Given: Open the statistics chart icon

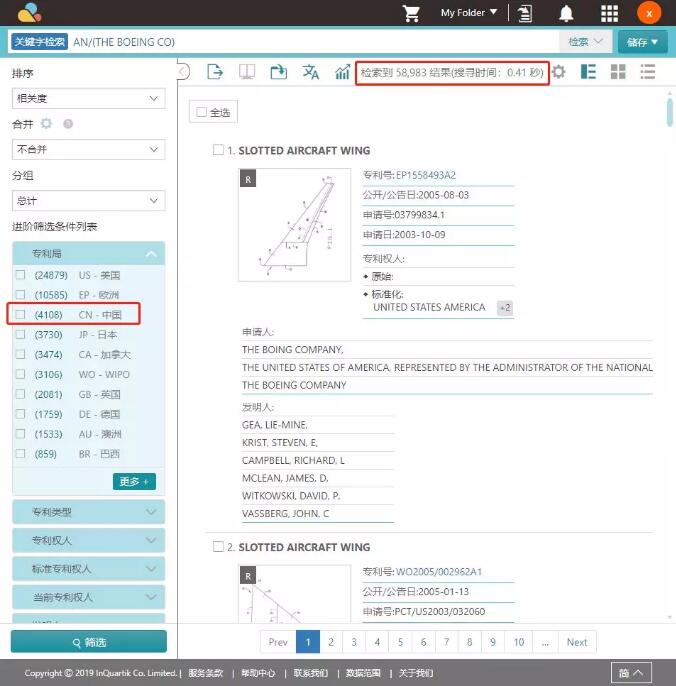Looking at the screenshot, I should coord(342,71).
